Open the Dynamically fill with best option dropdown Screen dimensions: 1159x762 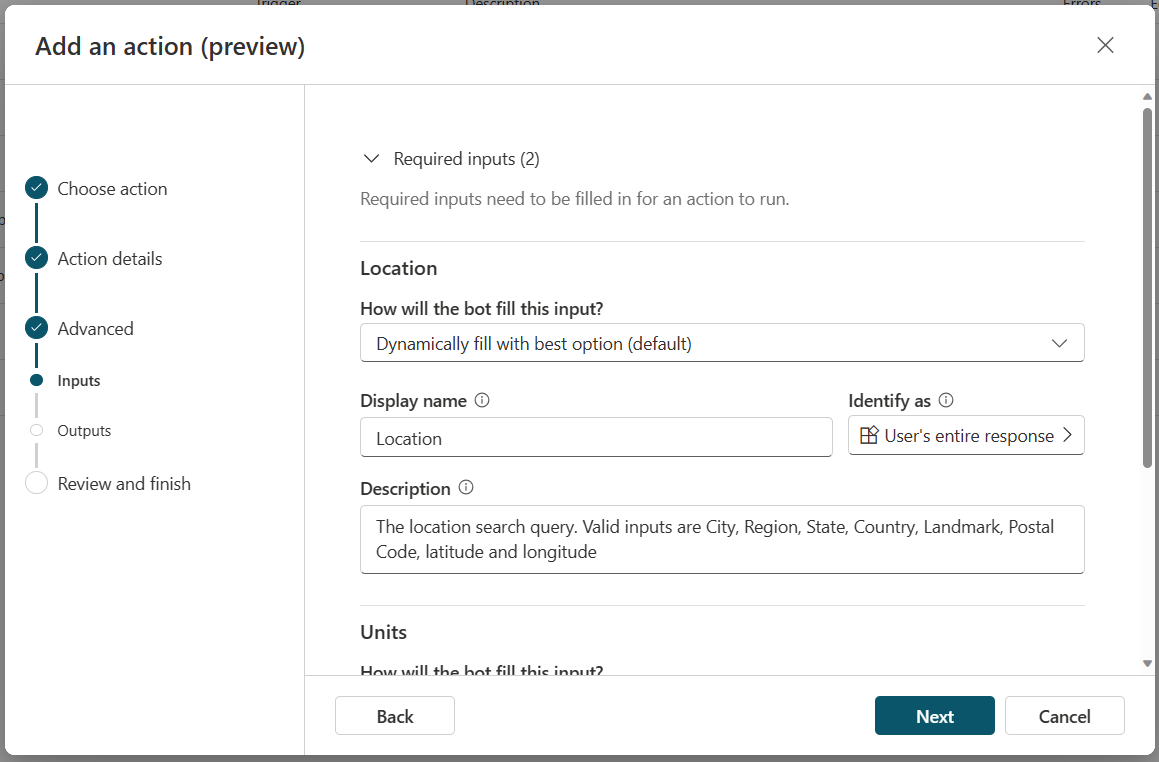point(722,343)
